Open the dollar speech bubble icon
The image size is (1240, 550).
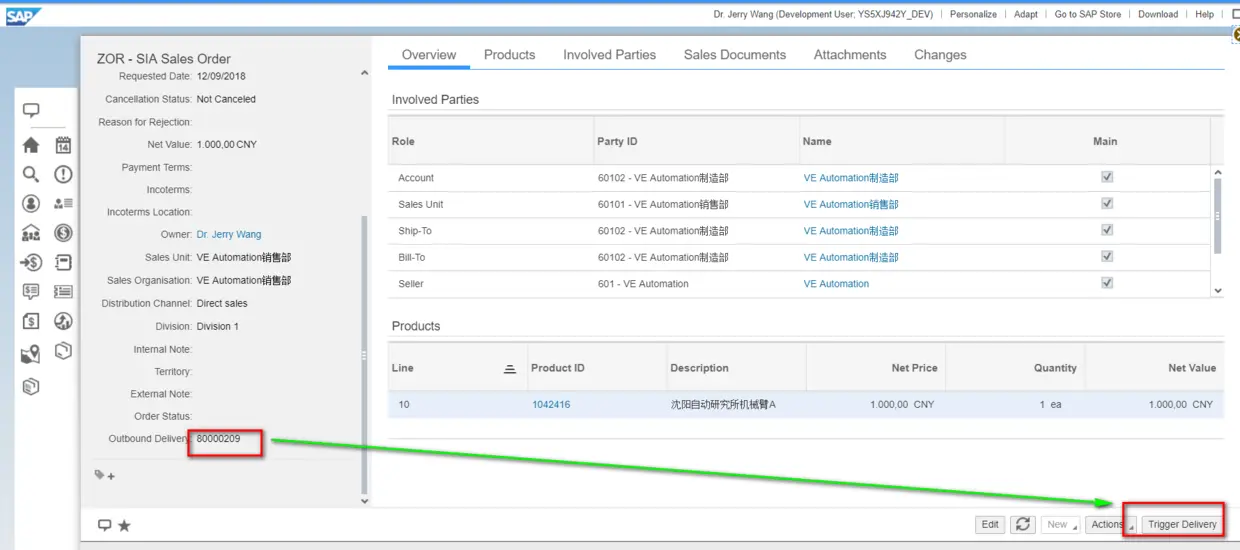[31, 292]
